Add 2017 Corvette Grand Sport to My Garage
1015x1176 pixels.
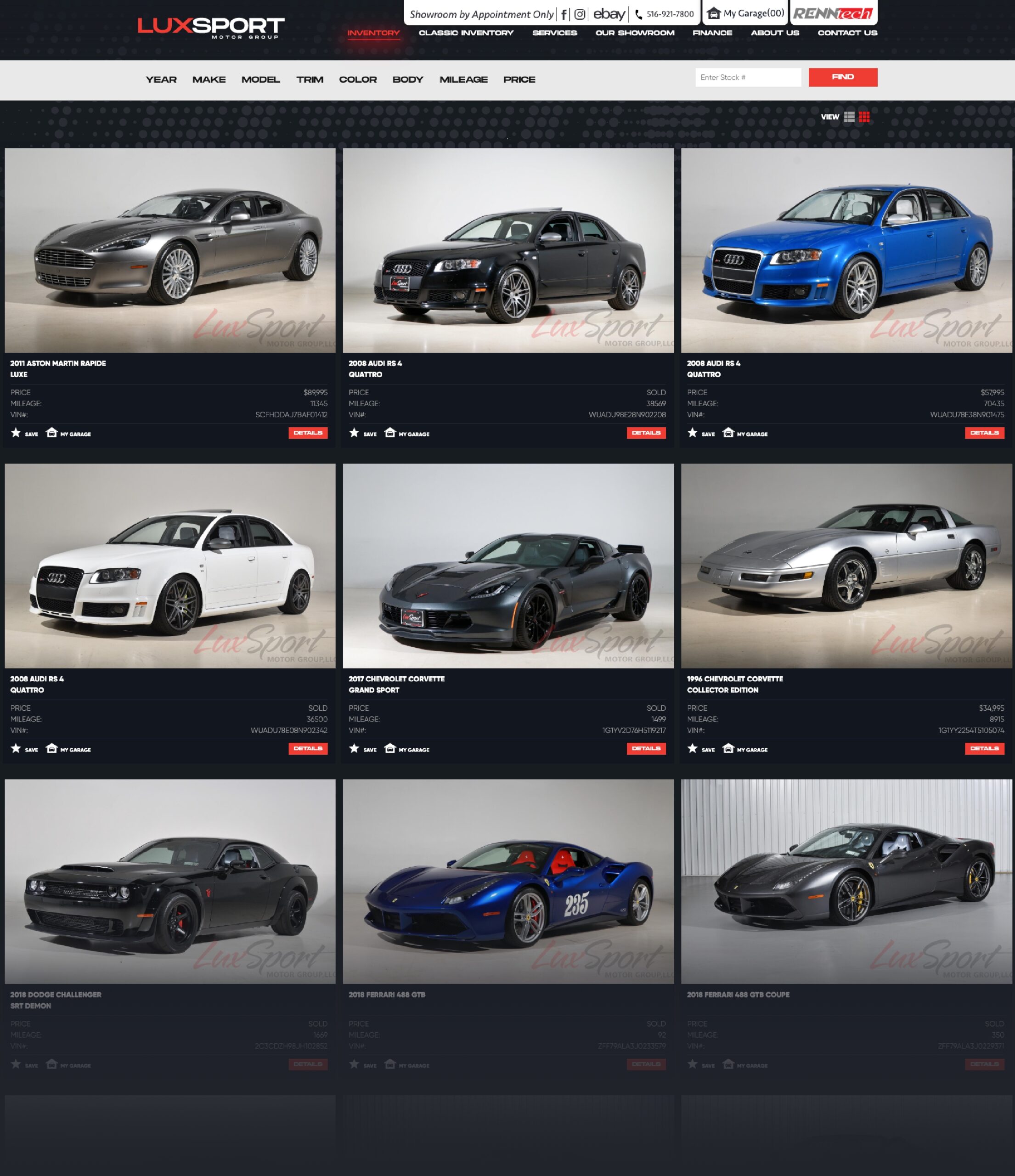pyautogui.click(x=407, y=749)
